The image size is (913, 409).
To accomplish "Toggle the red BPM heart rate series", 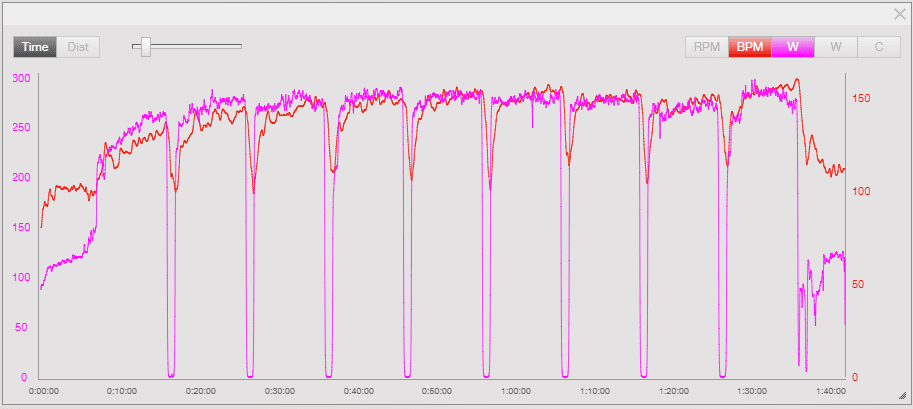I will 749,47.
